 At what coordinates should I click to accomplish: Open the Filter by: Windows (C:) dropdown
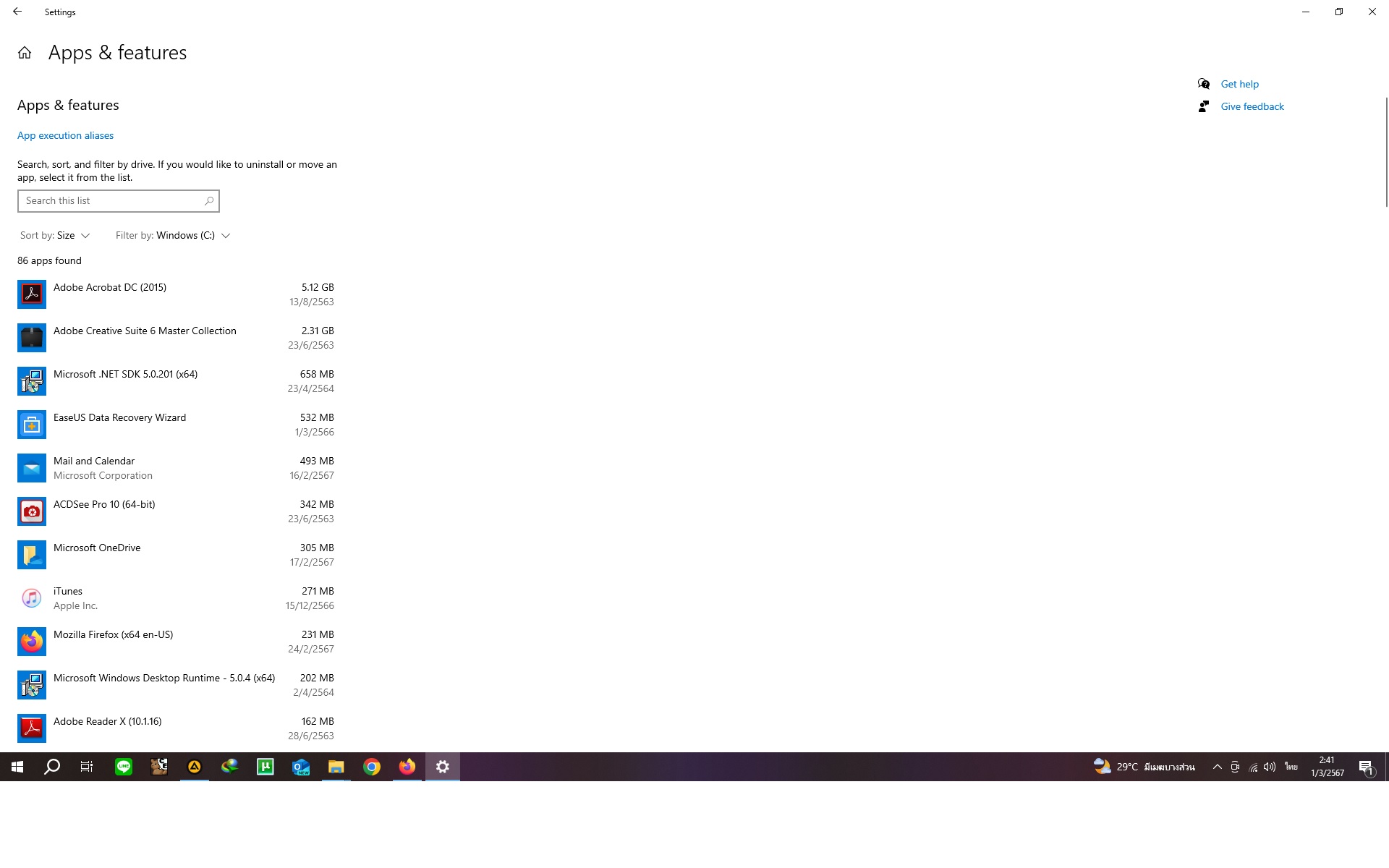coord(173,236)
